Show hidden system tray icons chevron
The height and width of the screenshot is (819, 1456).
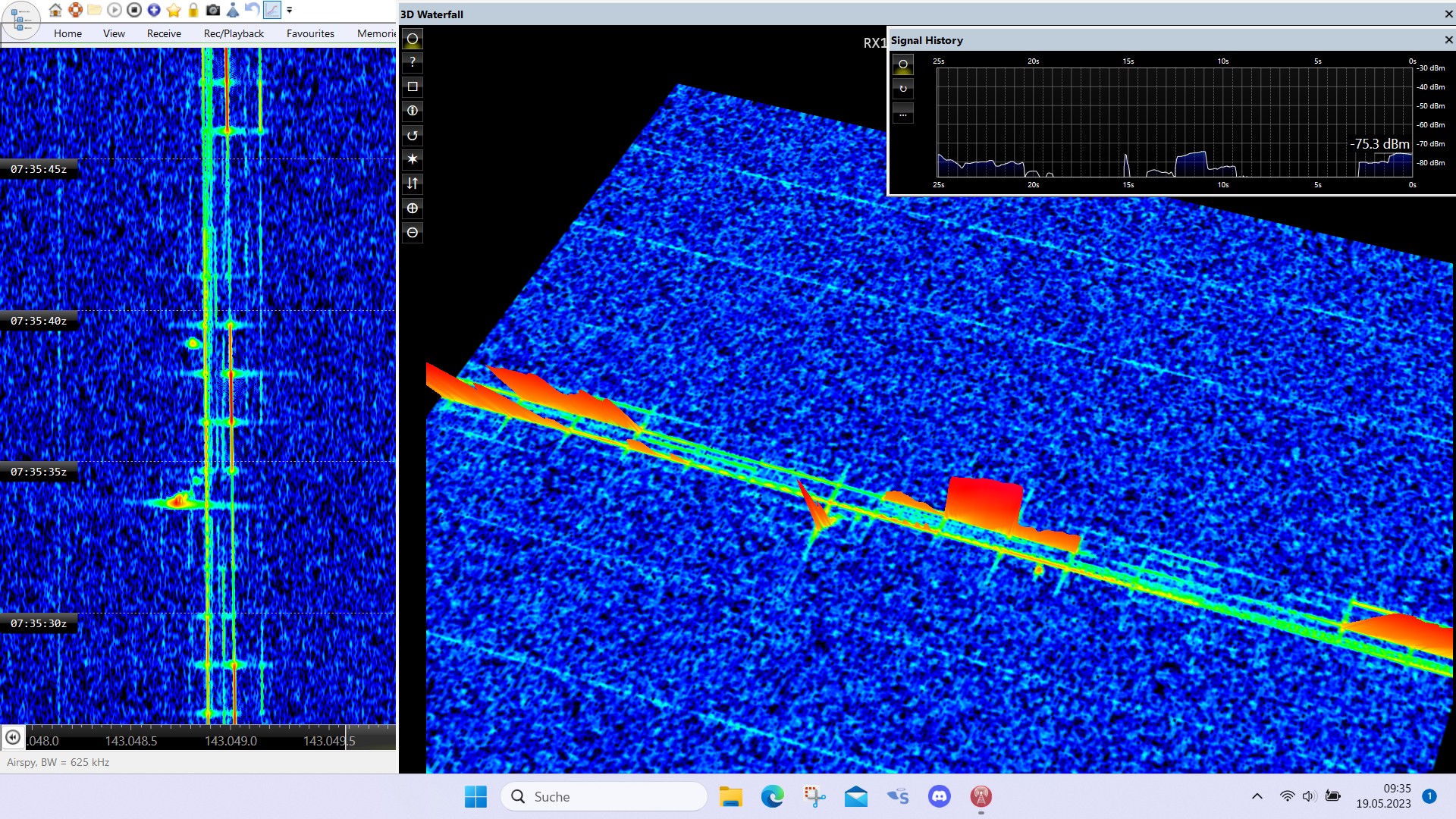click(1257, 796)
